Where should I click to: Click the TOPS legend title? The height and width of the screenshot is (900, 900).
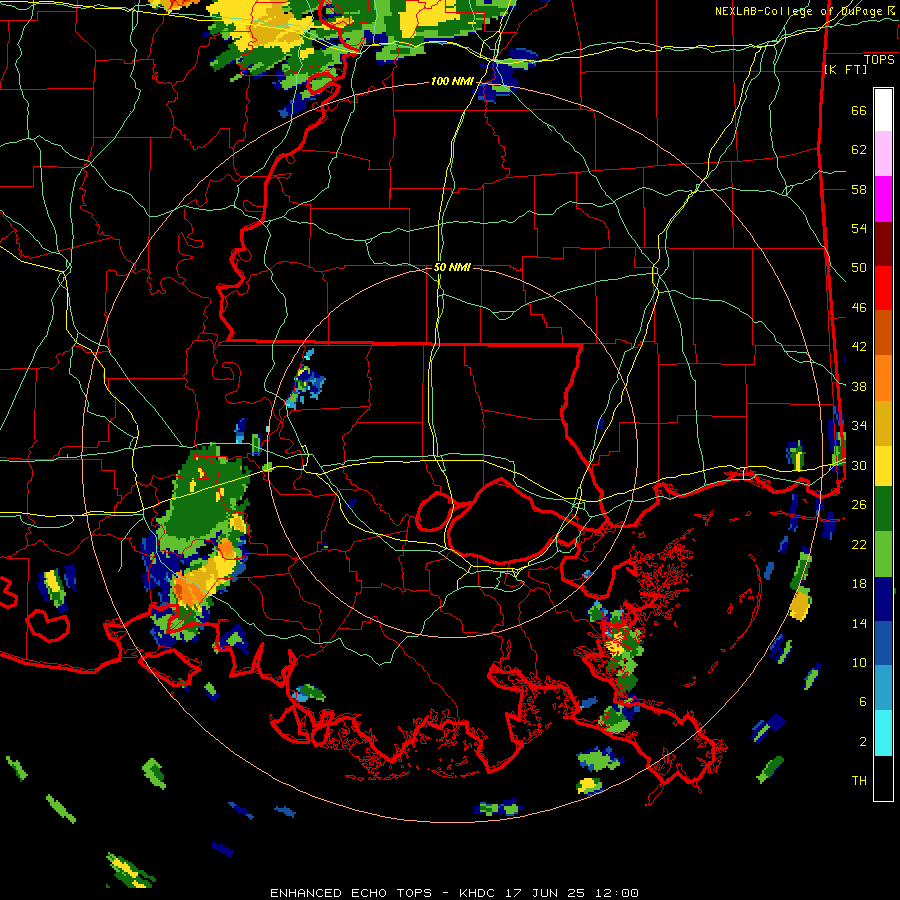click(879, 59)
